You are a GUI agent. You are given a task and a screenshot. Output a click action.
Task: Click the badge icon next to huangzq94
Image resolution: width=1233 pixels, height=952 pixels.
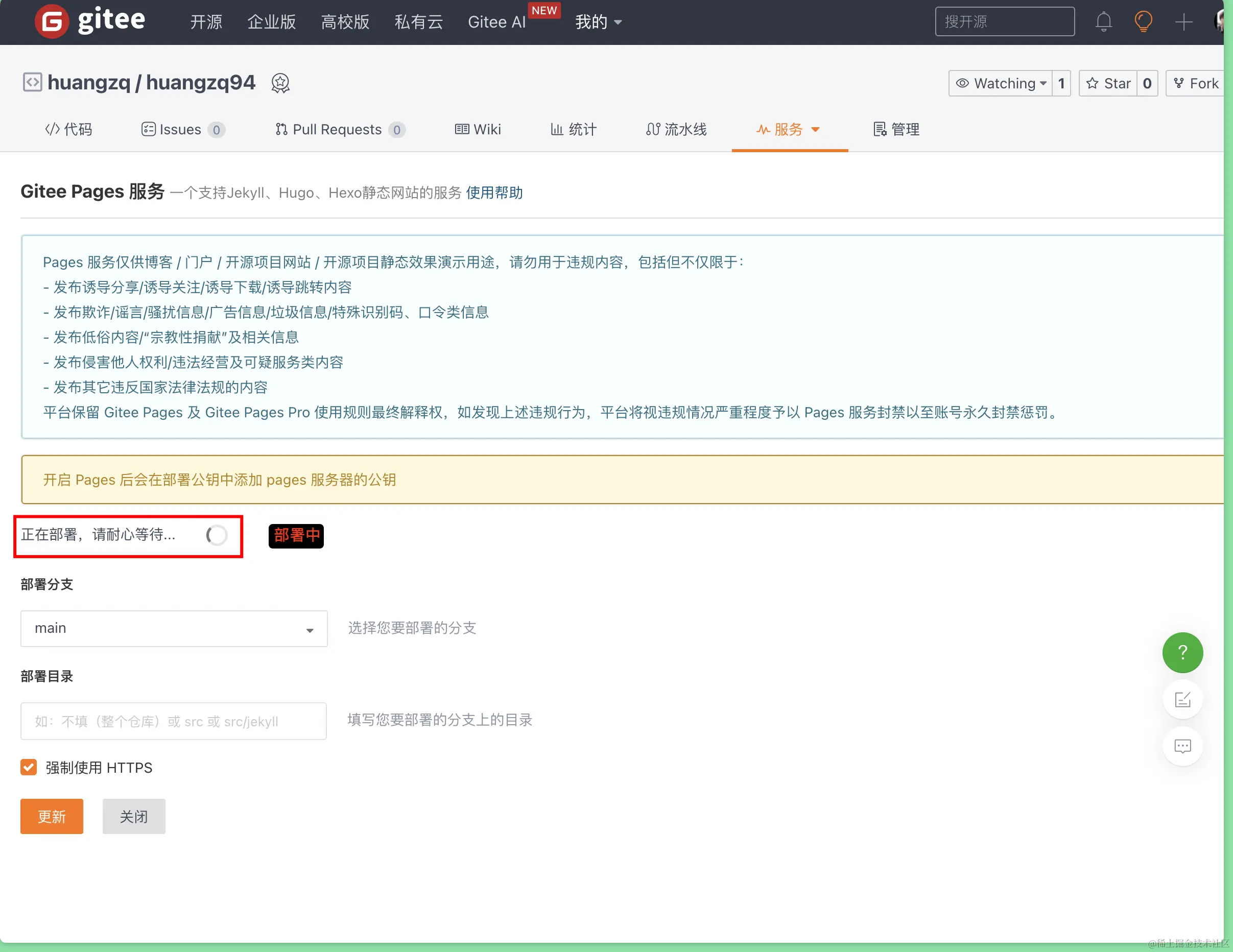click(x=280, y=83)
